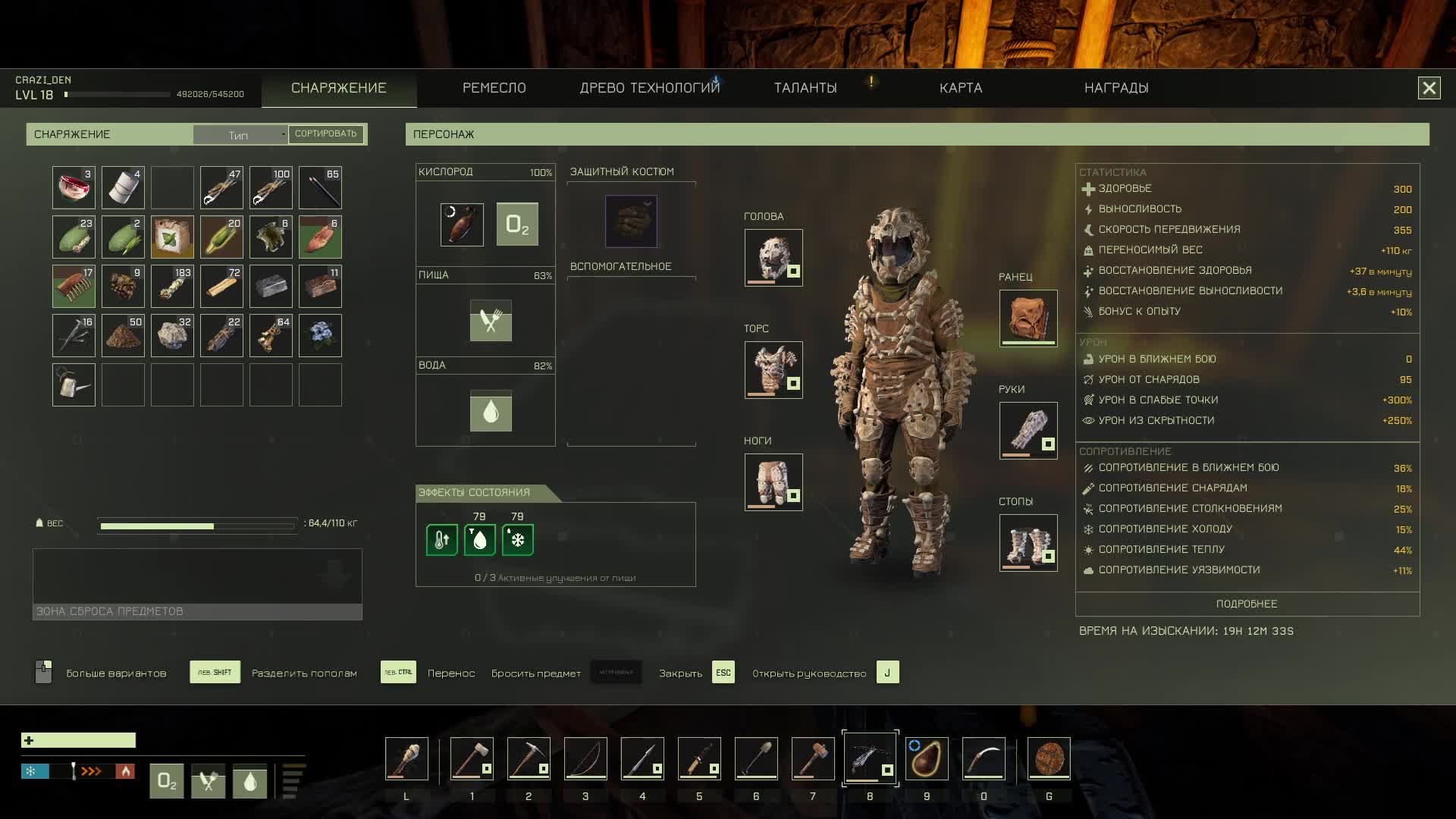Select the bow in hotbar slot 3
The image size is (1456, 819).
585,758
